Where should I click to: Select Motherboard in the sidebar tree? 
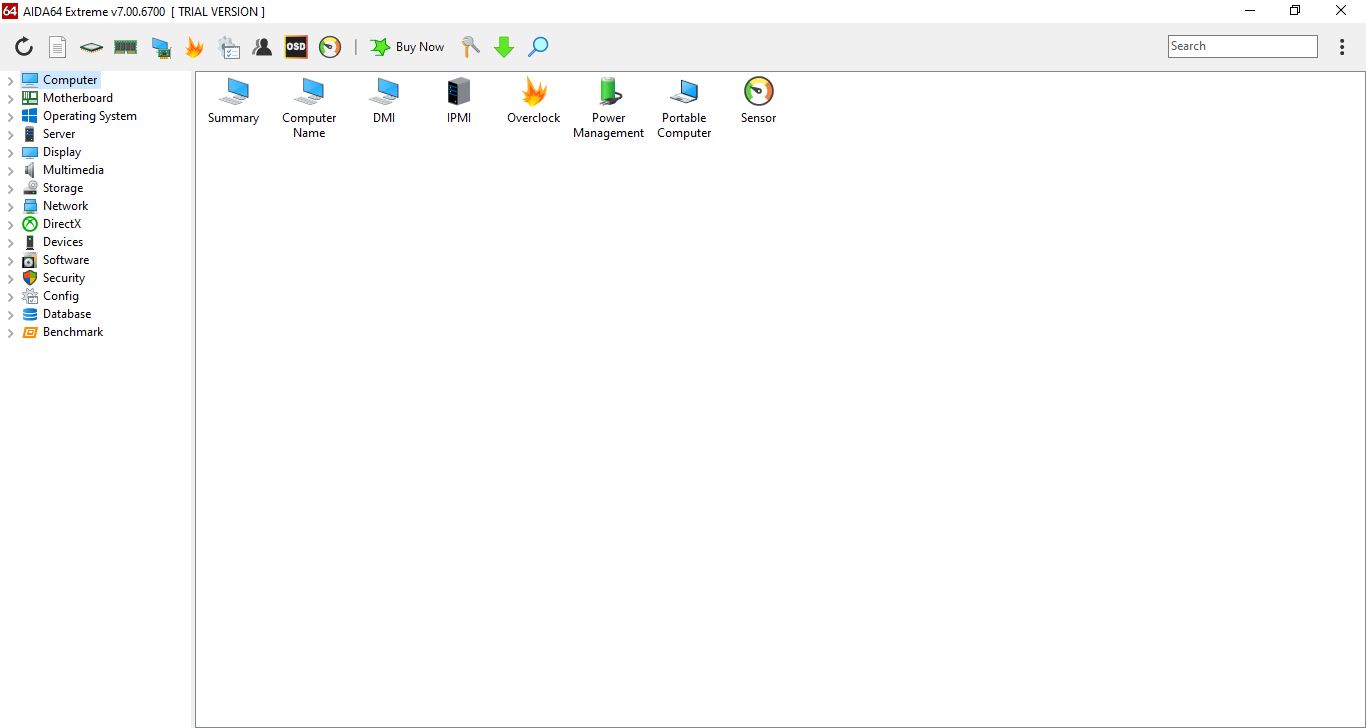[x=68, y=98]
